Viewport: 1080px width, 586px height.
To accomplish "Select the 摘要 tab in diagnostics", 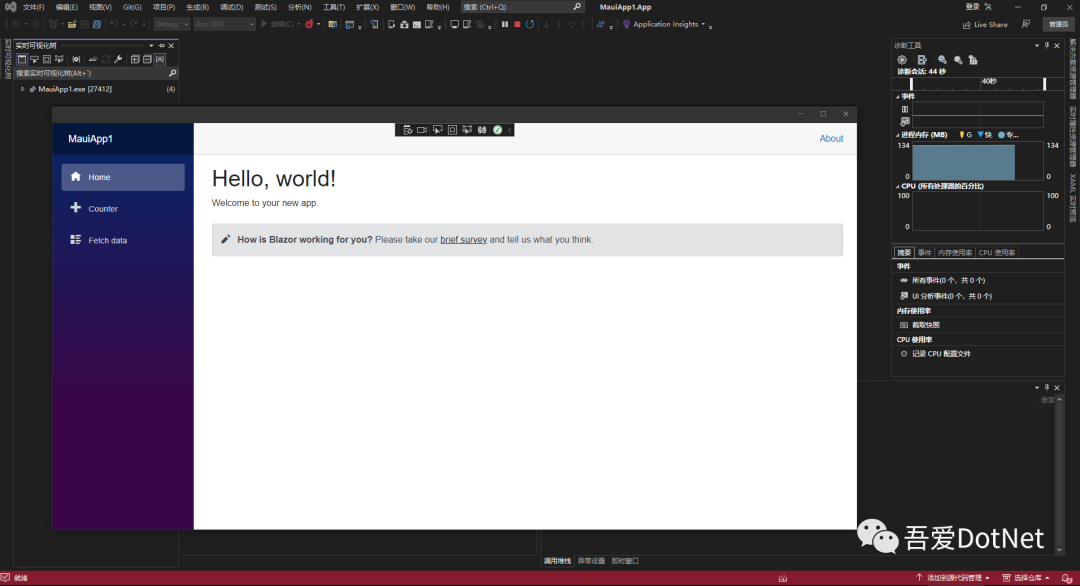I will click(904, 253).
